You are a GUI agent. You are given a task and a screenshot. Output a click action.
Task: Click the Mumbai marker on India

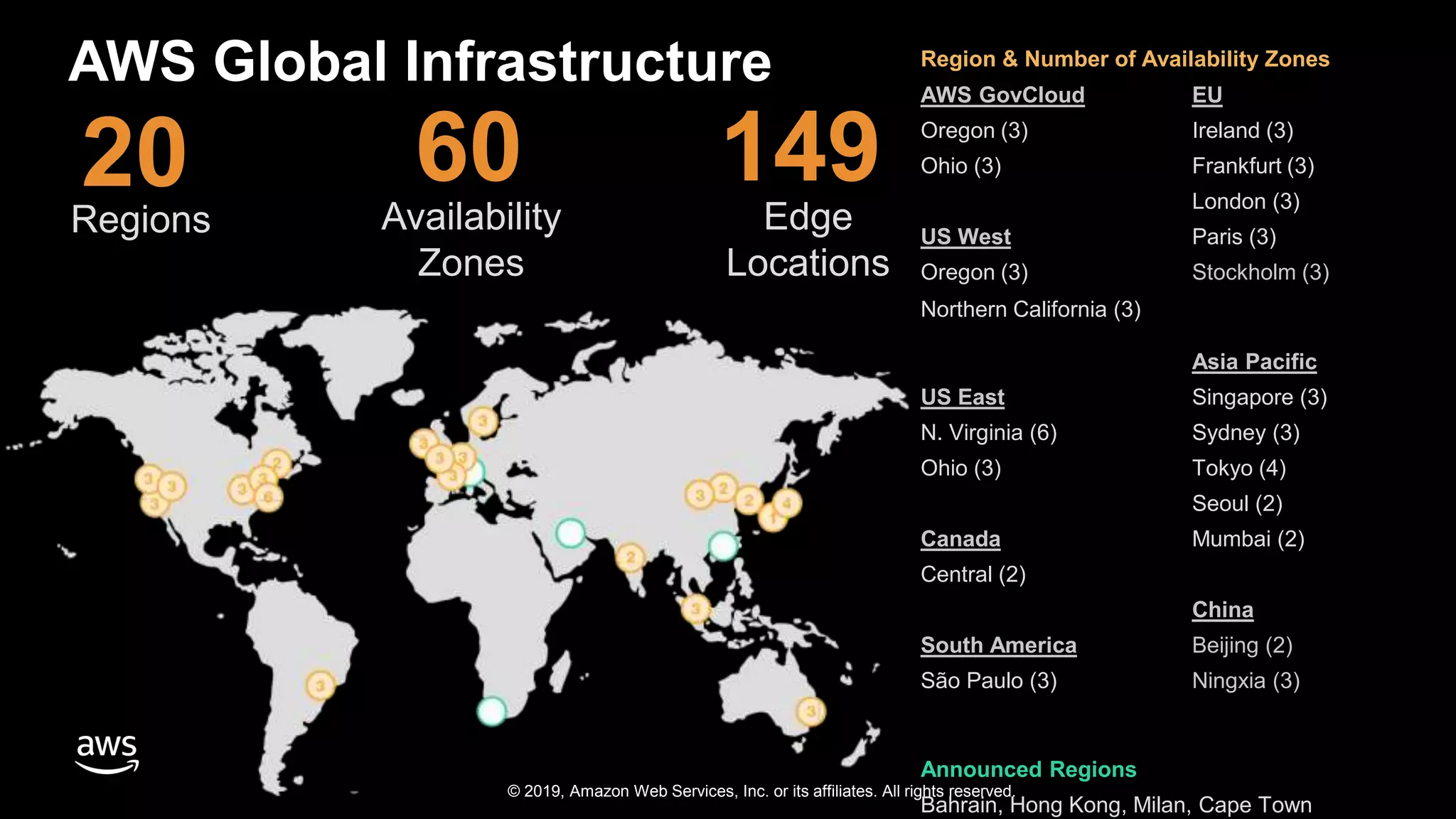click(x=630, y=557)
